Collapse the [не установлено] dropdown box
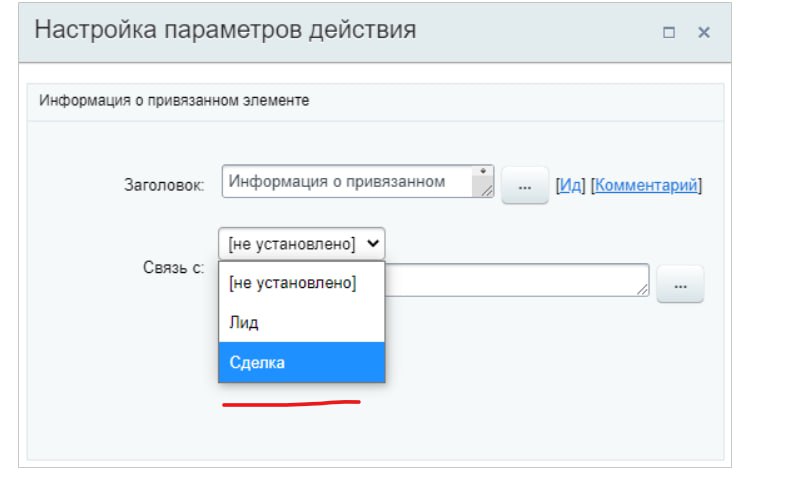 pos(301,243)
